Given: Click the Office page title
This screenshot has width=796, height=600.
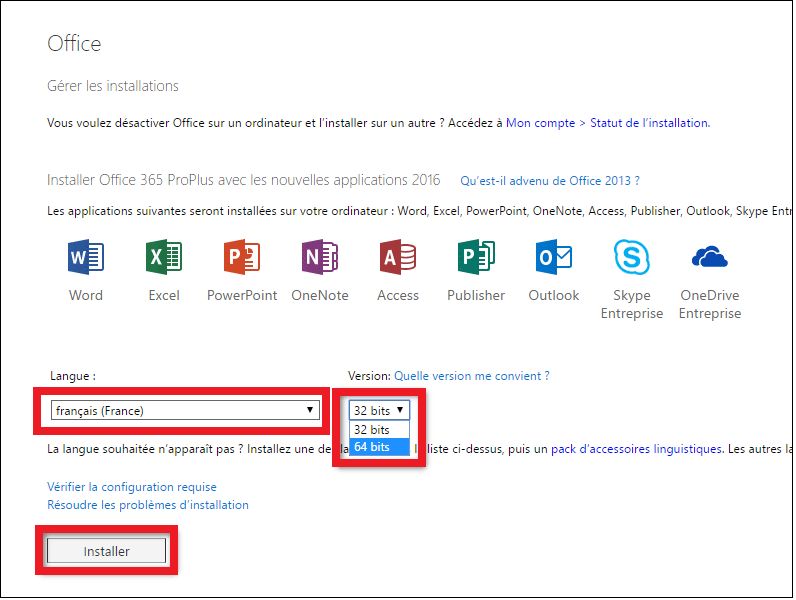Looking at the screenshot, I should click(x=74, y=44).
